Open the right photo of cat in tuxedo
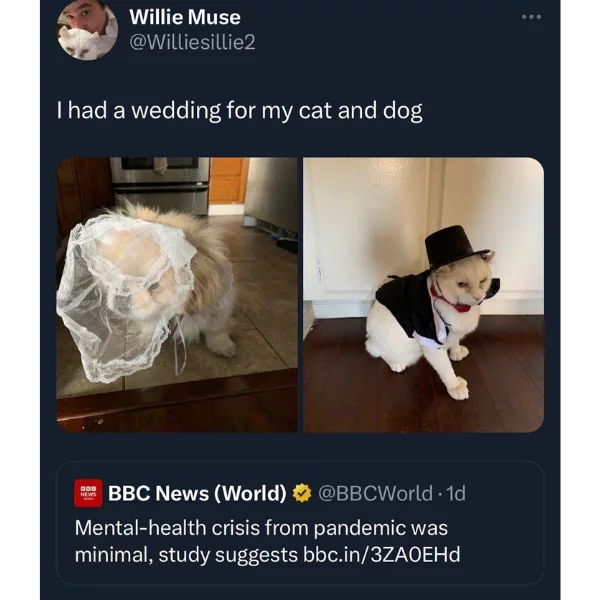The height and width of the screenshot is (600, 600). (423, 294)
